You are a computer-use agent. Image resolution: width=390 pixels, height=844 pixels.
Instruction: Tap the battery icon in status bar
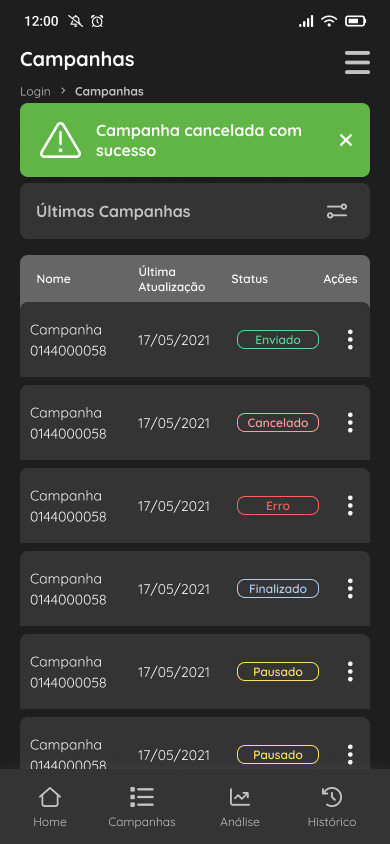356,22
